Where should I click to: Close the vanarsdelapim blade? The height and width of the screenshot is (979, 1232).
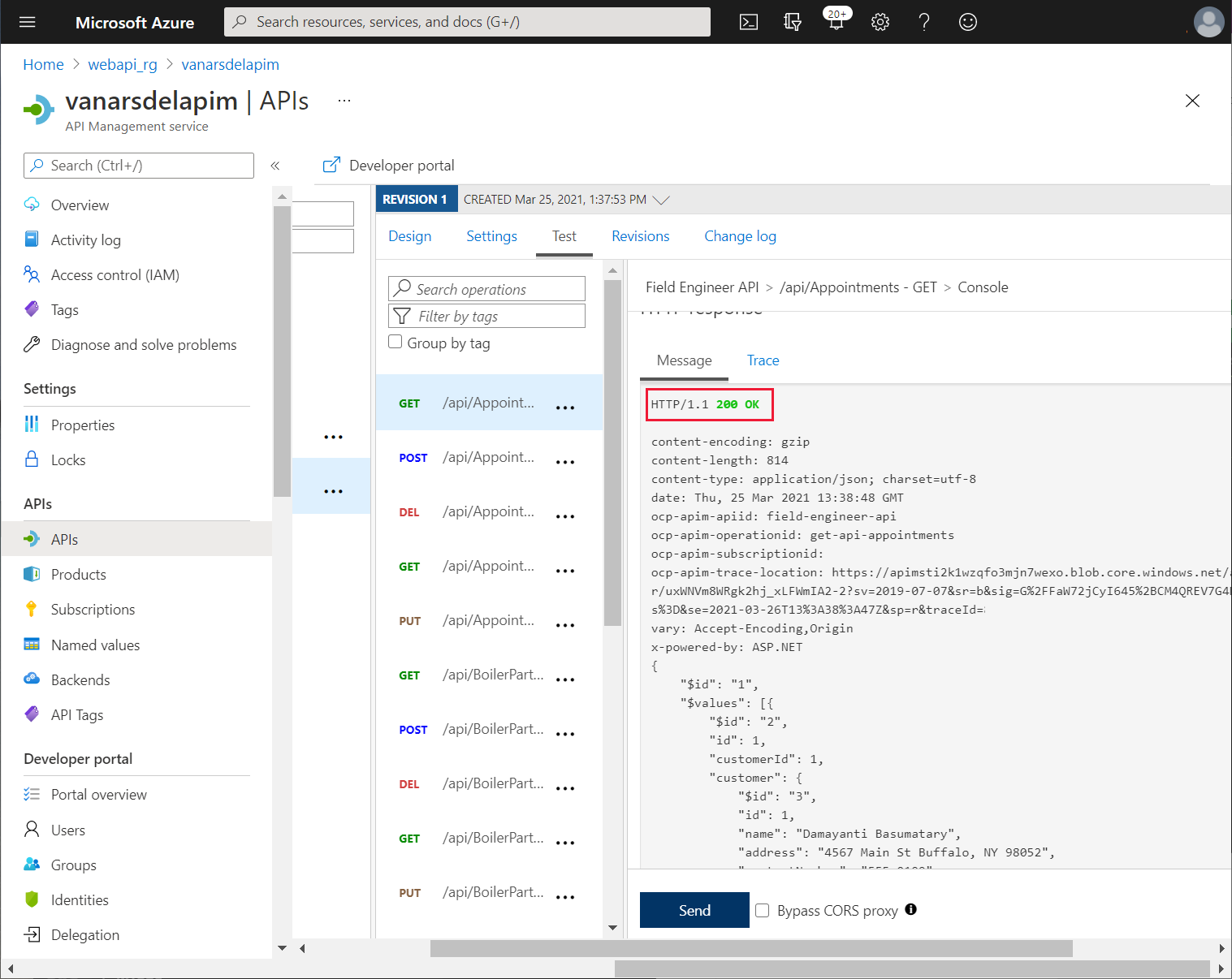point(1192,101)
